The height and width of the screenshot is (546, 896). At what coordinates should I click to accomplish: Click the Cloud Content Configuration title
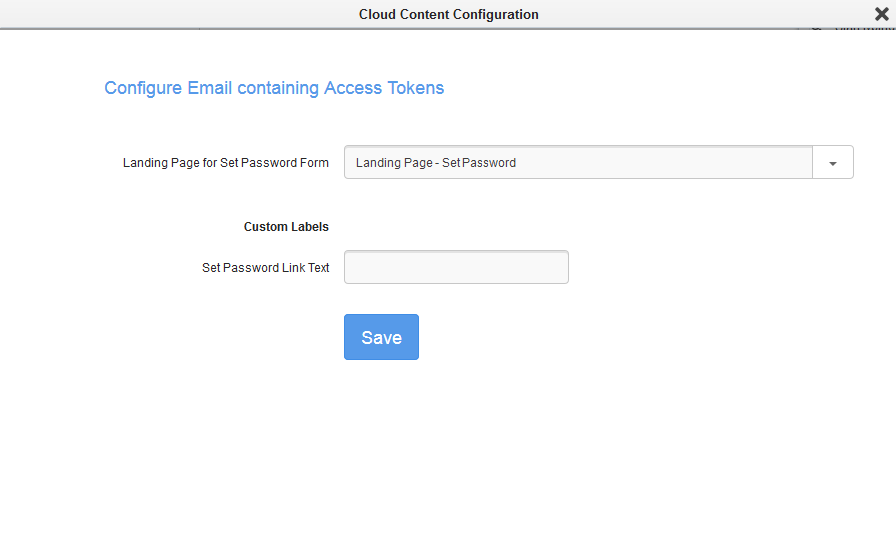(x=448, y=14)
